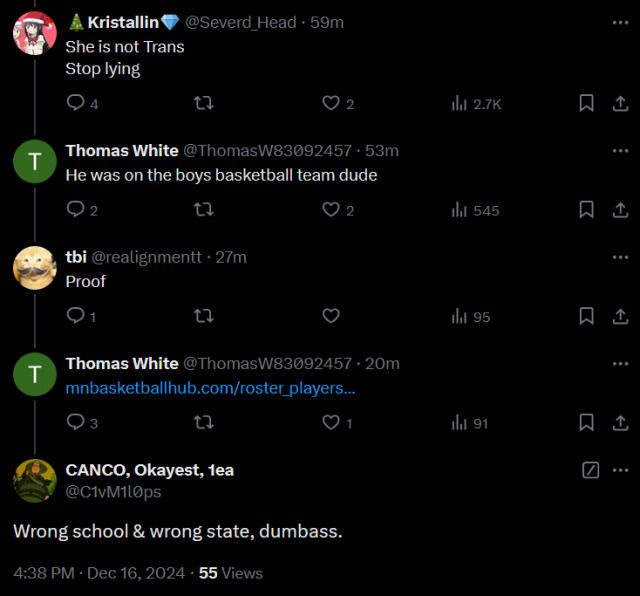
Task: Reply to tbi's "Proof" tweet
Action: (75, 316)
